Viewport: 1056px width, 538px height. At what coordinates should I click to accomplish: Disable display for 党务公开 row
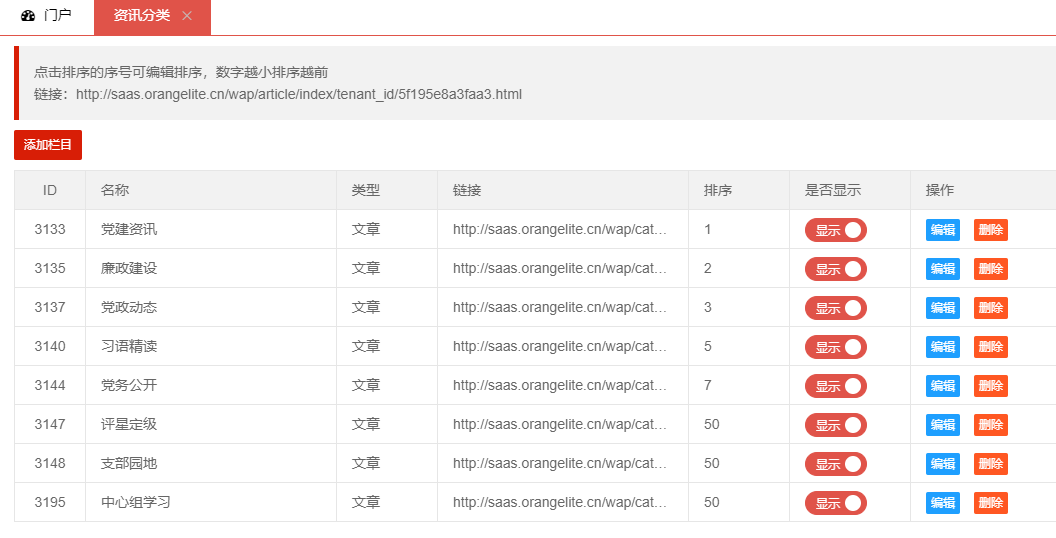tap(835, 386)
